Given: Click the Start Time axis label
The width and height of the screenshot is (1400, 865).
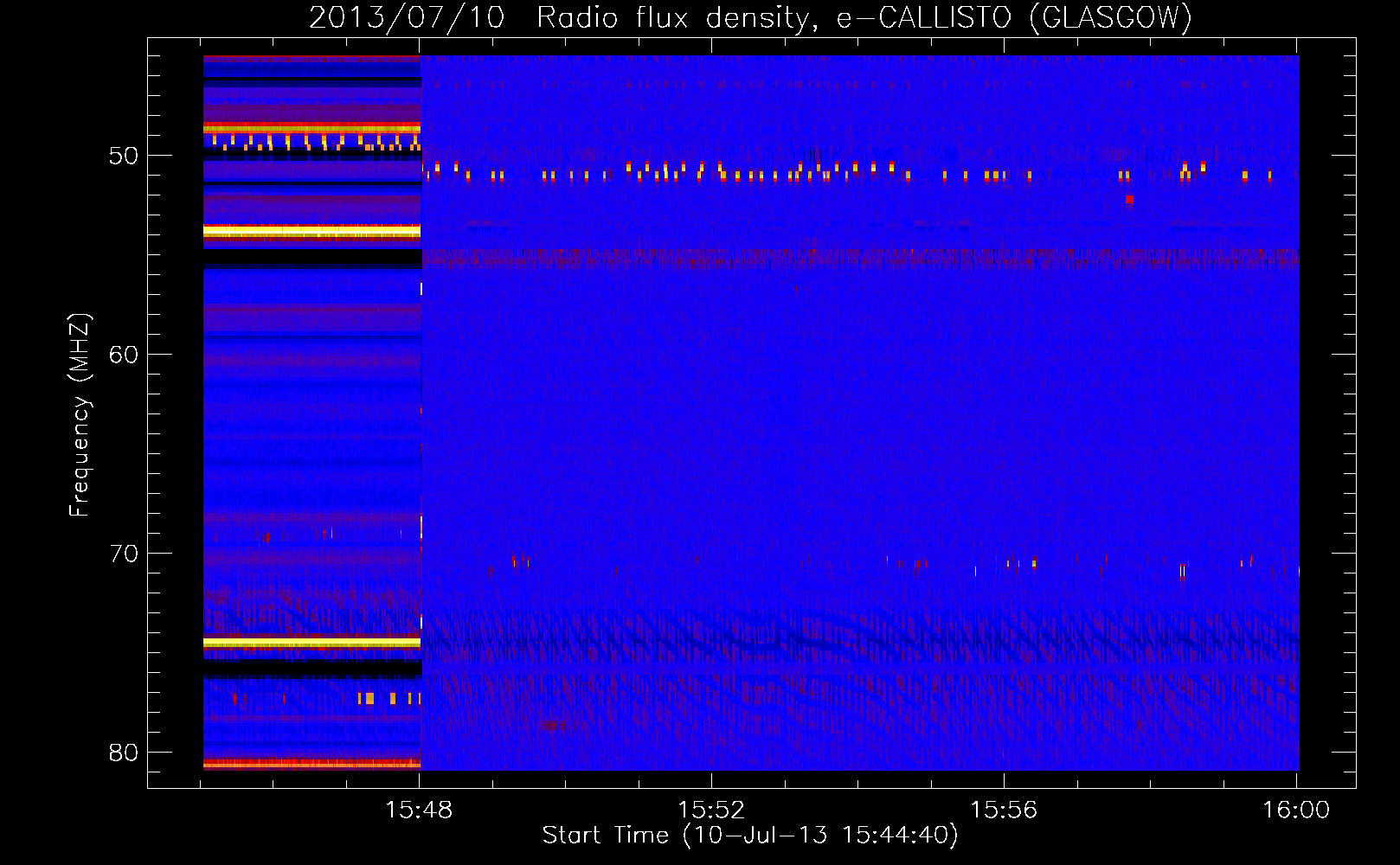Looking at the screenshot, I should pos(750,836).
